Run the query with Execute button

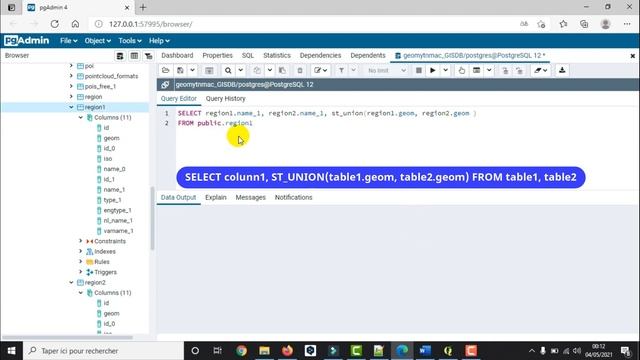(433, 71)
